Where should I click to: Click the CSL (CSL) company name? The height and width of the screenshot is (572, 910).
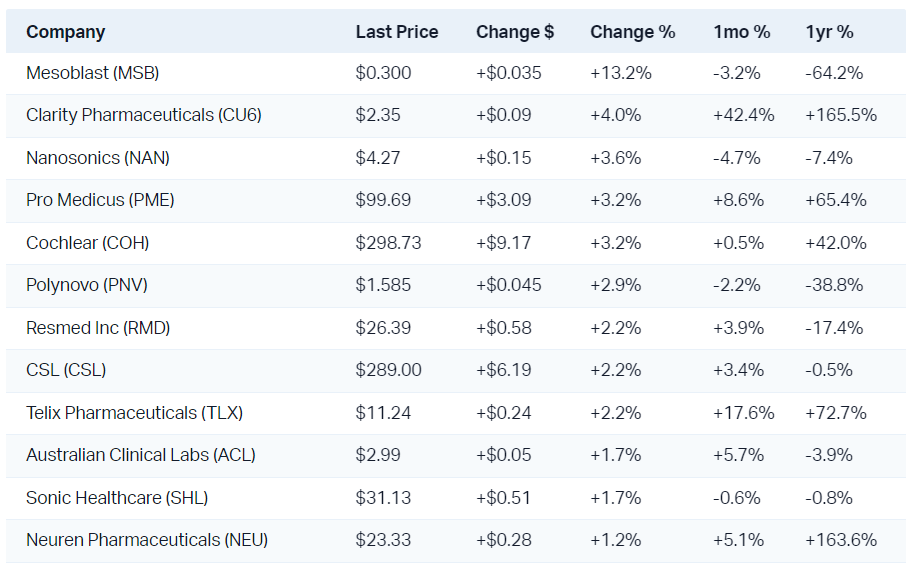coord(65,370)
